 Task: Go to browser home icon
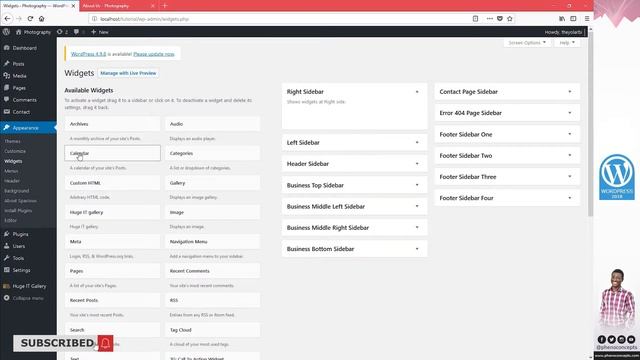(x=42, y=19)
